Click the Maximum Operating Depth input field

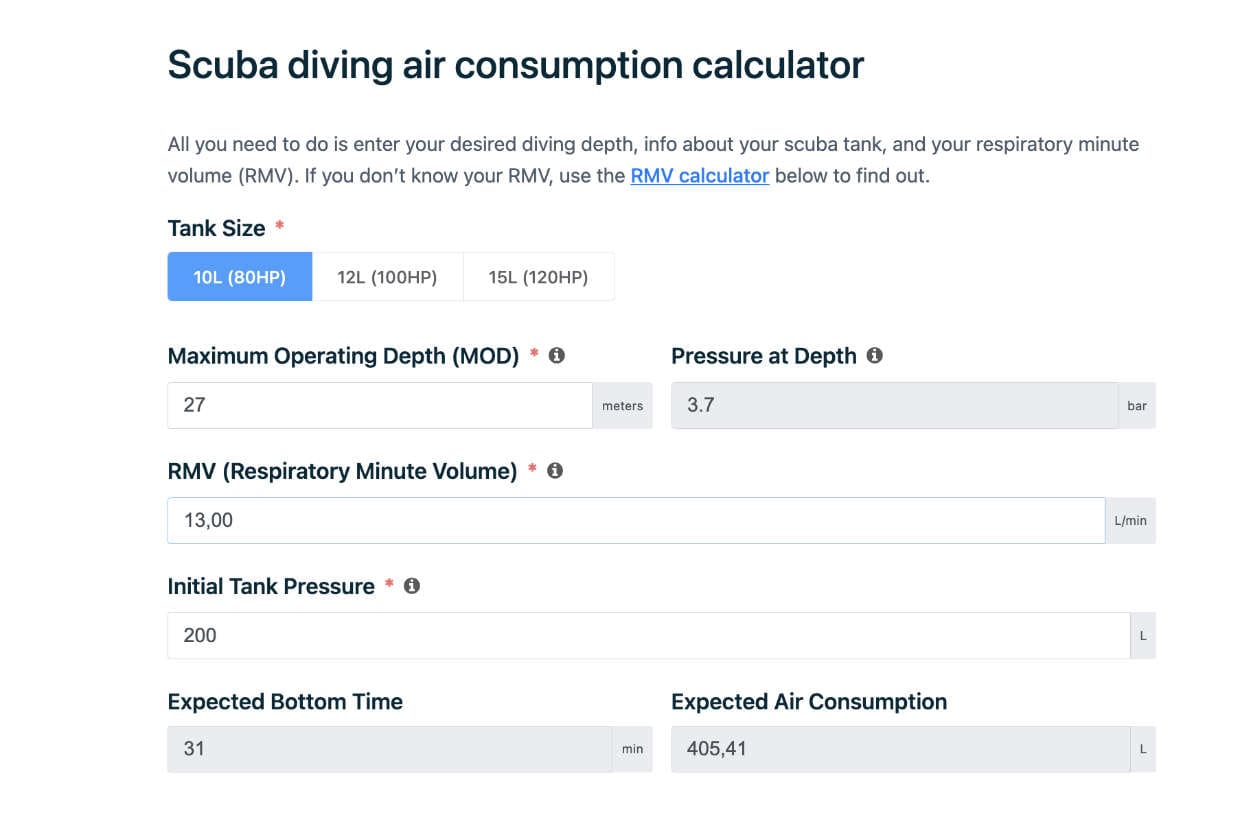tap(380, 404)
